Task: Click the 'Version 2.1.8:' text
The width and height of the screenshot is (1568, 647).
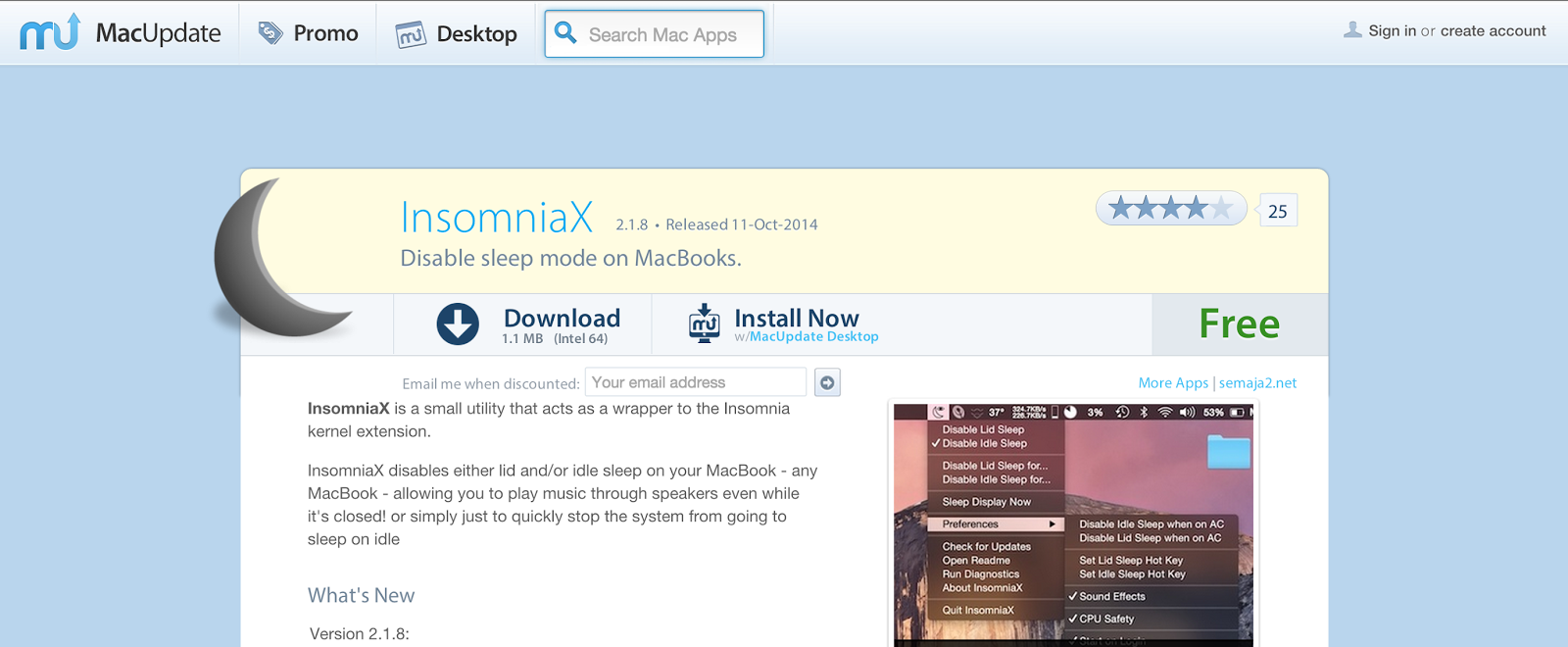Action: click(360, 633)
